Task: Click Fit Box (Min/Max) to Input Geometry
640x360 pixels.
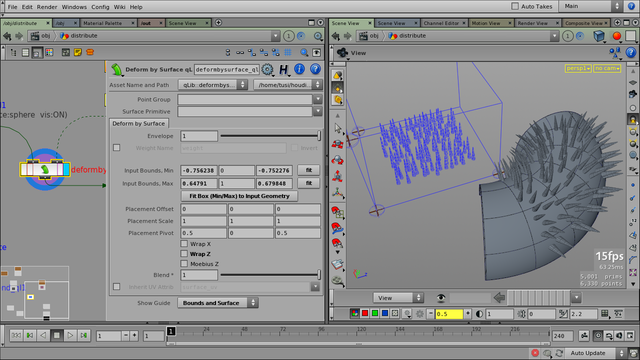Action: point(239,196)
